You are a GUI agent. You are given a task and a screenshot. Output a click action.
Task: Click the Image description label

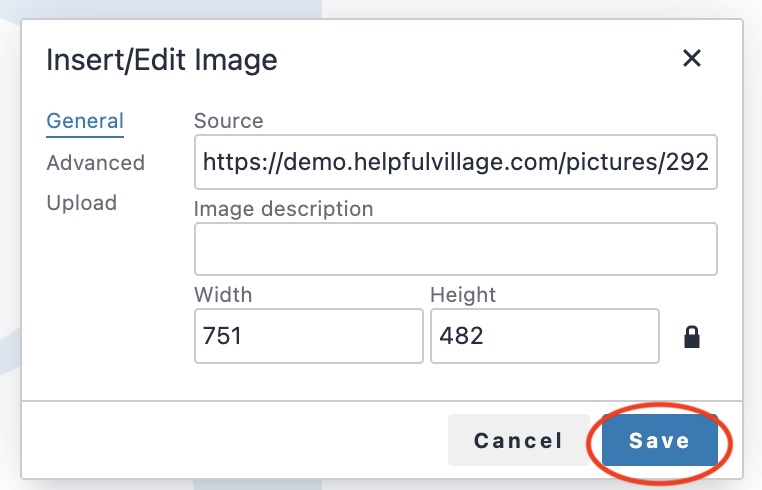pyautogui.click(x=283, y=209)
